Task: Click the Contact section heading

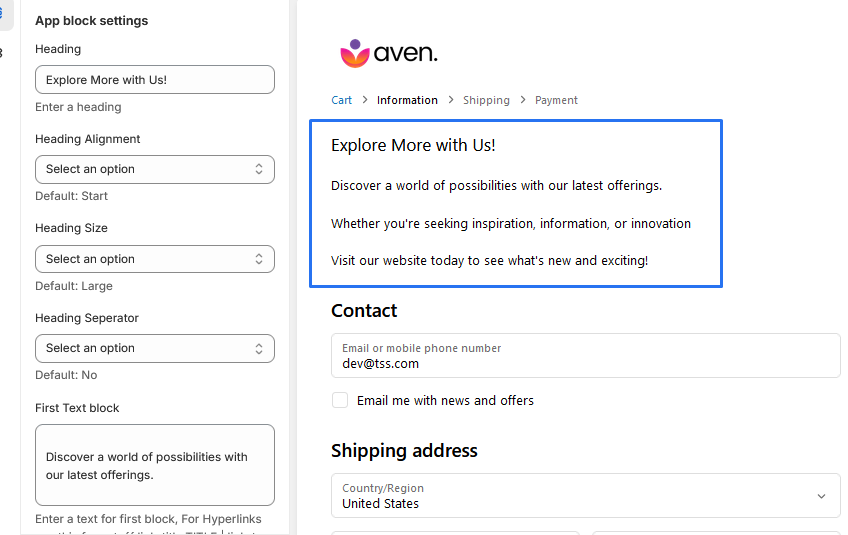Action: (364, 311)
